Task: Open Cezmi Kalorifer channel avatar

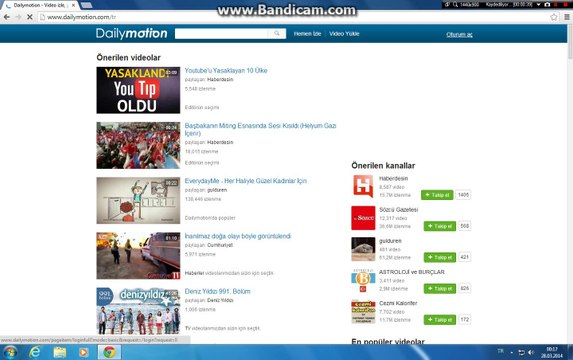Action: (x=363, y=311)
